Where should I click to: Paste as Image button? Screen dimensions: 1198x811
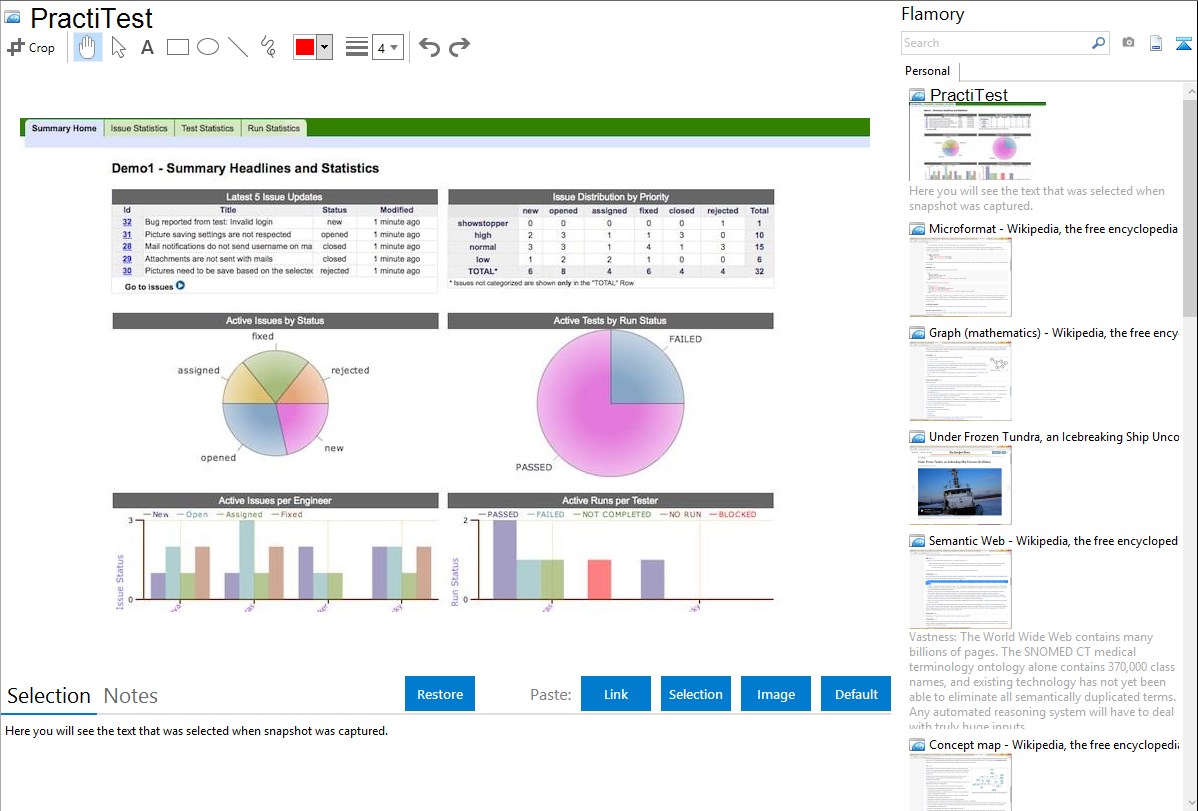click(x=775, y=694)
